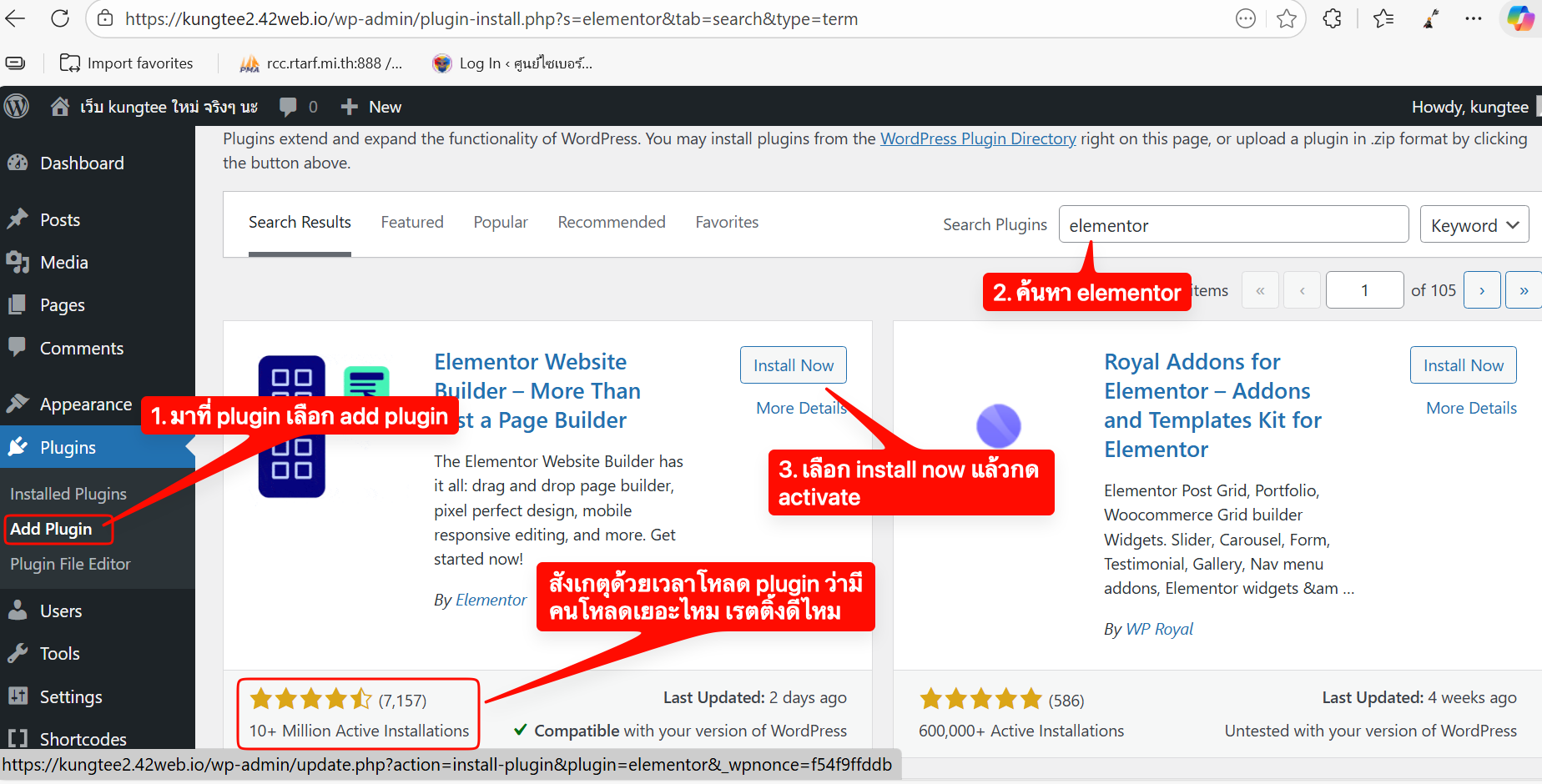Open the browser extensions puzzle icon
The height and width of the screenshot is (784, 1542).
(1332, 18)
